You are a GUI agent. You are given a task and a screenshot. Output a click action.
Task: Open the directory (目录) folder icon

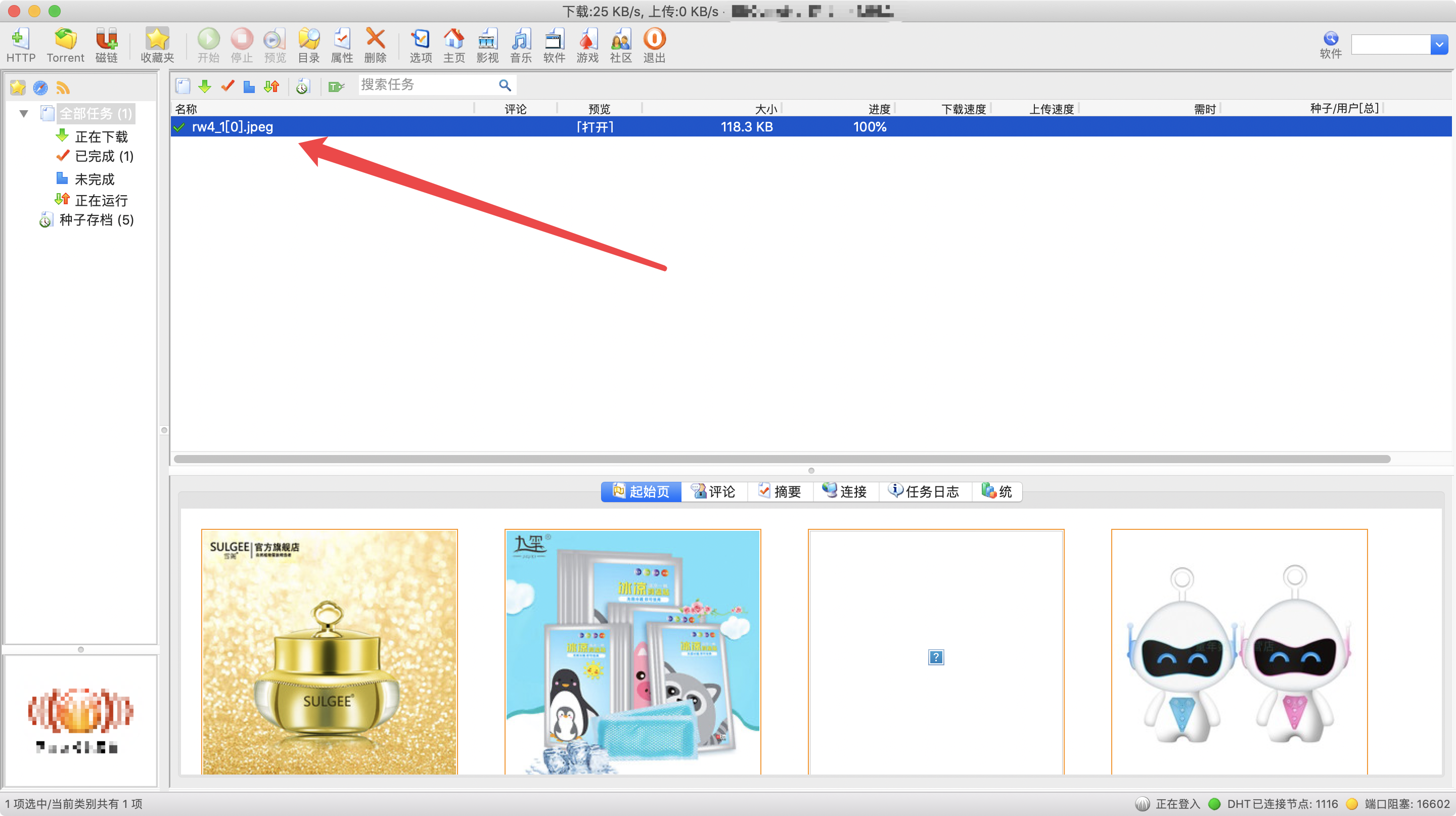click(x=308, y=39)
